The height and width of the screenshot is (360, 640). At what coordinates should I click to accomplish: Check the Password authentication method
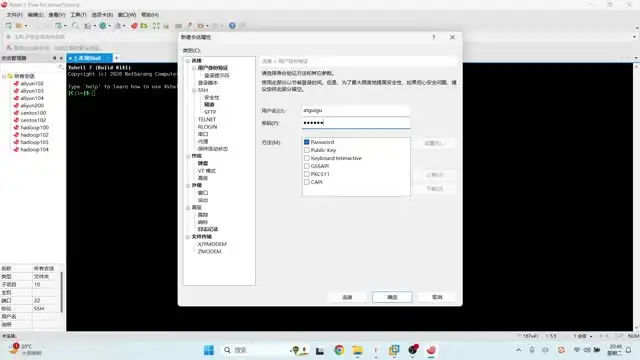[x=307, y=142]
